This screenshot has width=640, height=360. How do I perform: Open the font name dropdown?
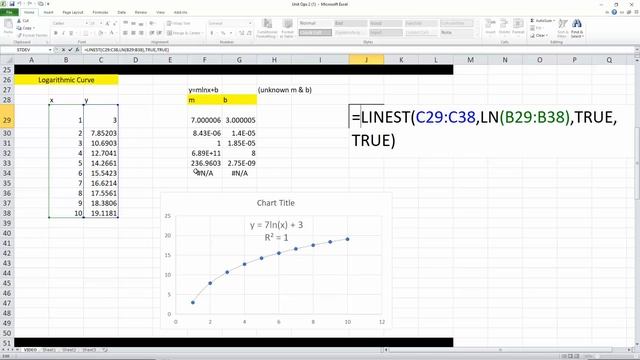coord(87,23)
